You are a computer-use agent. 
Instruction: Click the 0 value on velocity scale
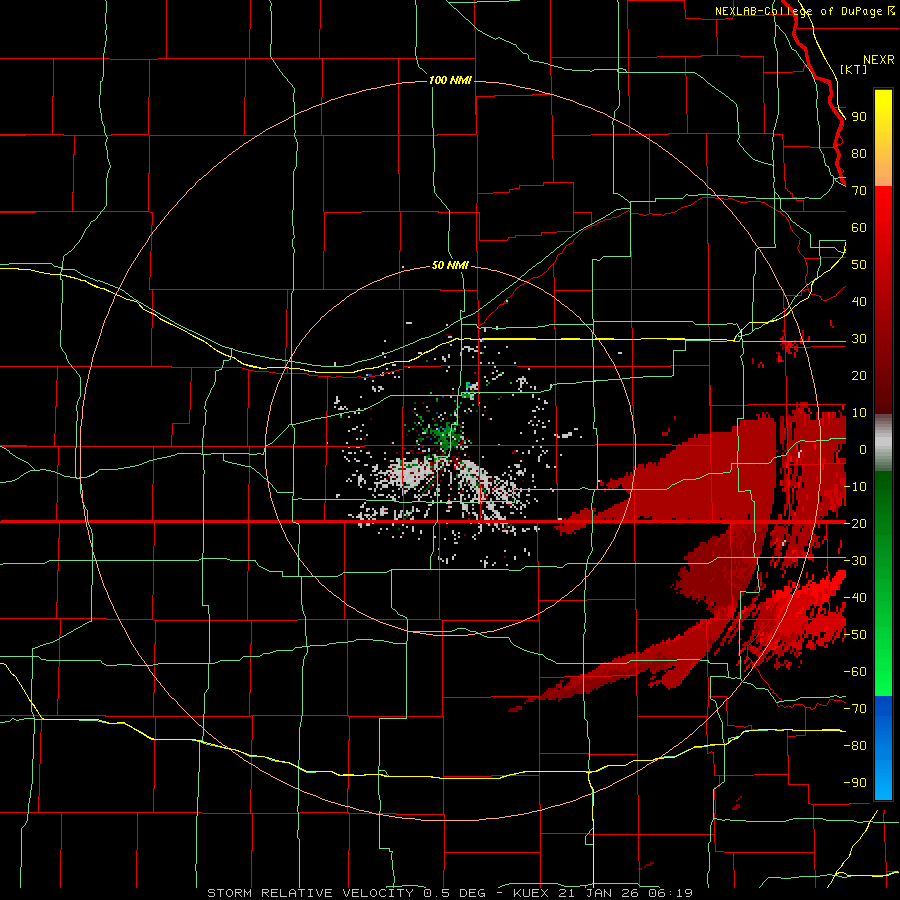[x=863, y=450]
